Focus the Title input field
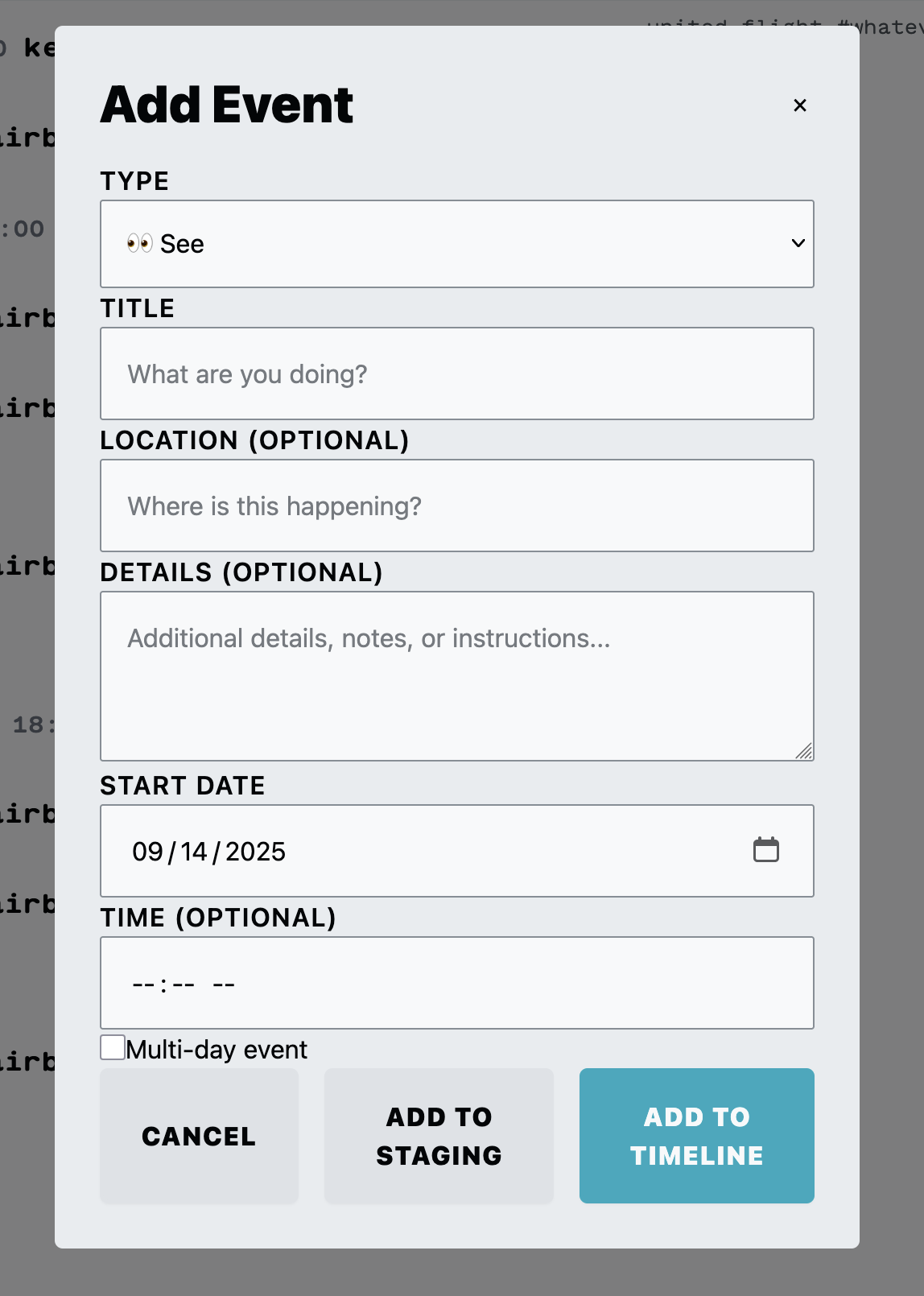924x1296 pixels. click(x=457, y=374)
